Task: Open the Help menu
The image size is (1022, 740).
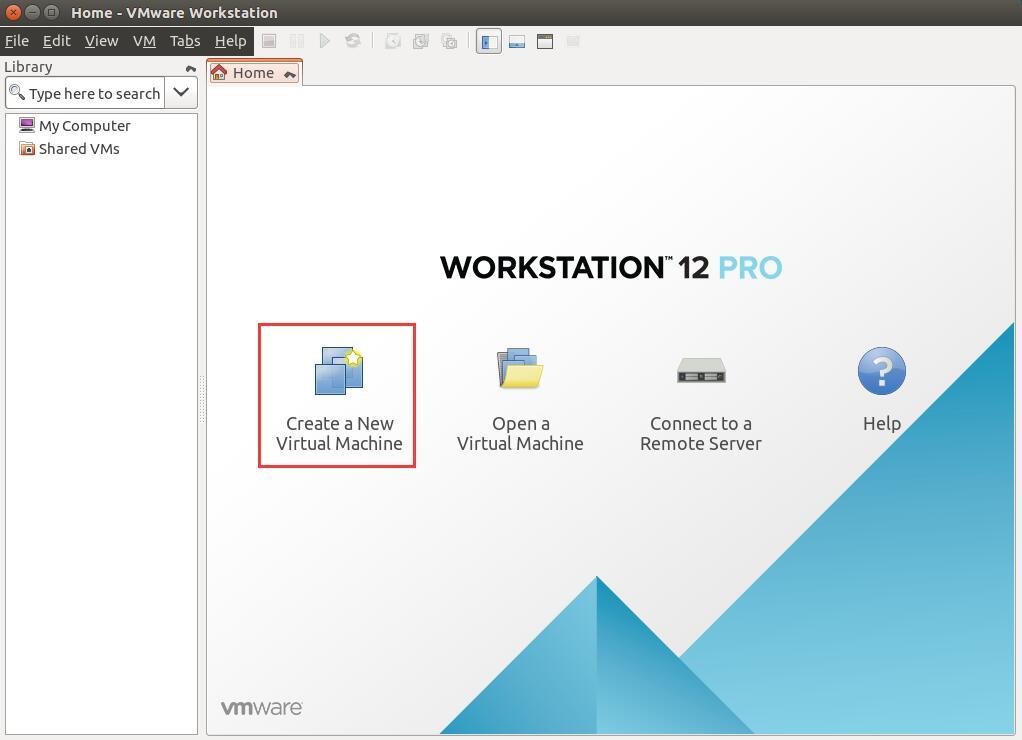Action: click(231, 41)
